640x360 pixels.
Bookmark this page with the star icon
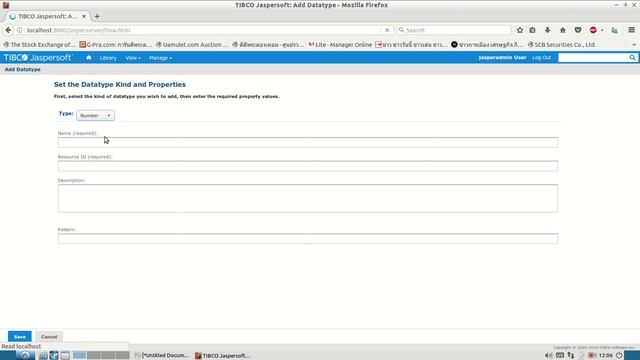point(520,30)
